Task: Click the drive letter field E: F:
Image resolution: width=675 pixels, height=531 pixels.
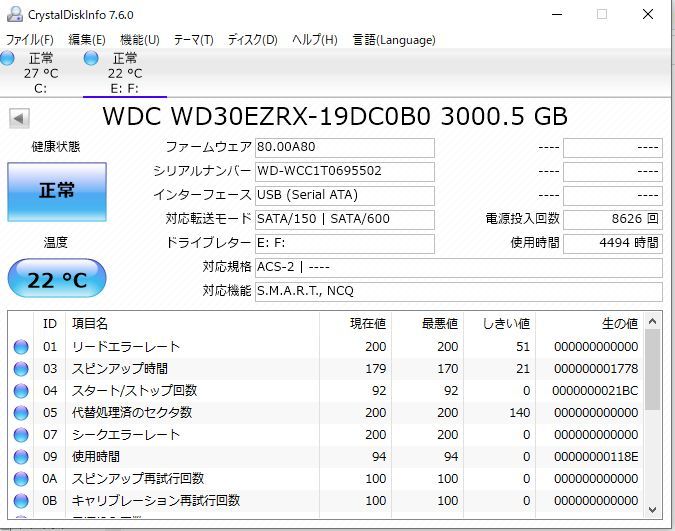Action: 345,244
